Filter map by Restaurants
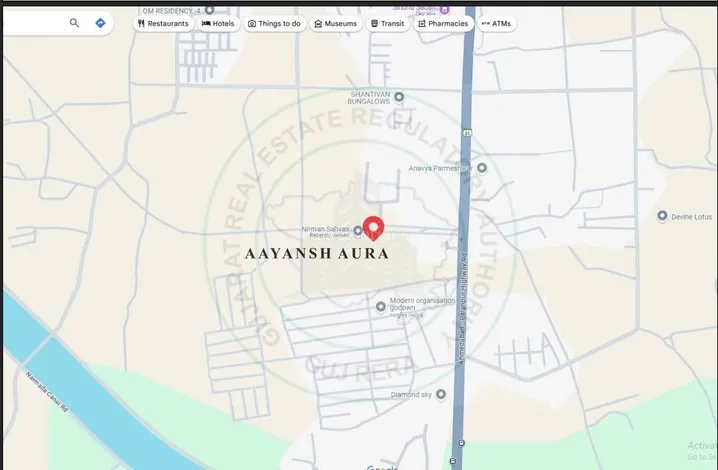Image resolution: width=718 pixels, height=470 pixels. click(x=163, y=23)
